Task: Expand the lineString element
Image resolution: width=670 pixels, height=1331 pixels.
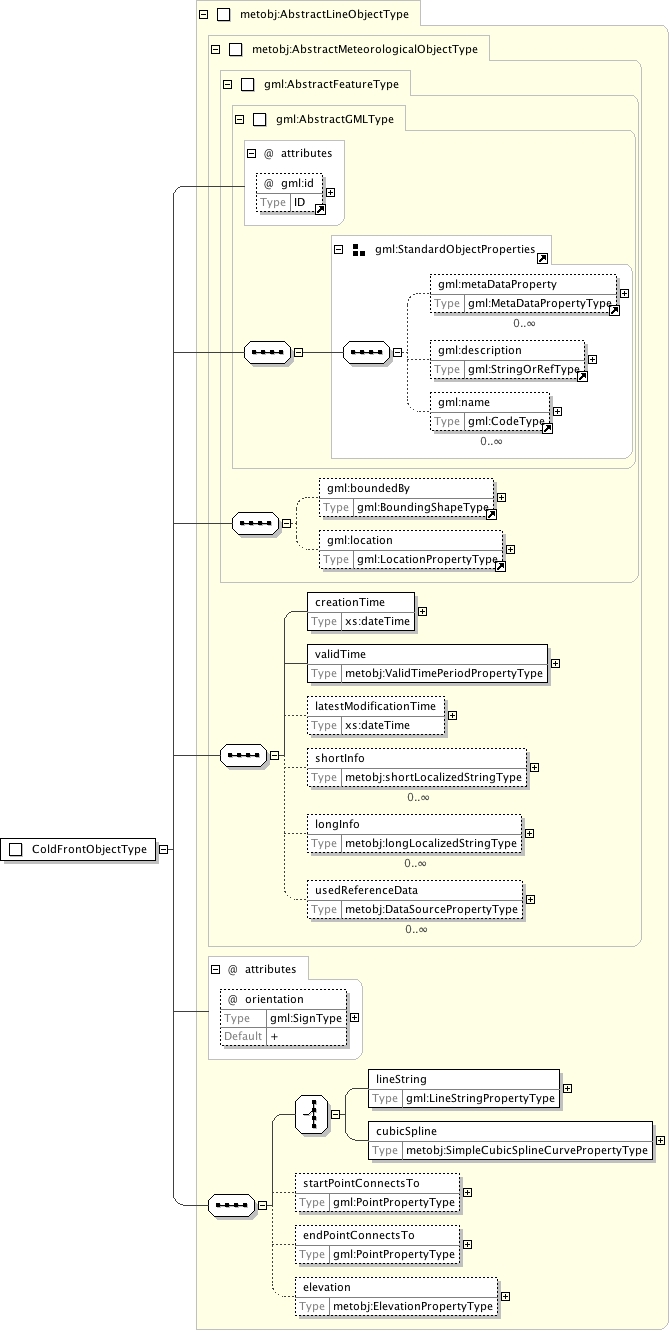Action: [567, 1088]
